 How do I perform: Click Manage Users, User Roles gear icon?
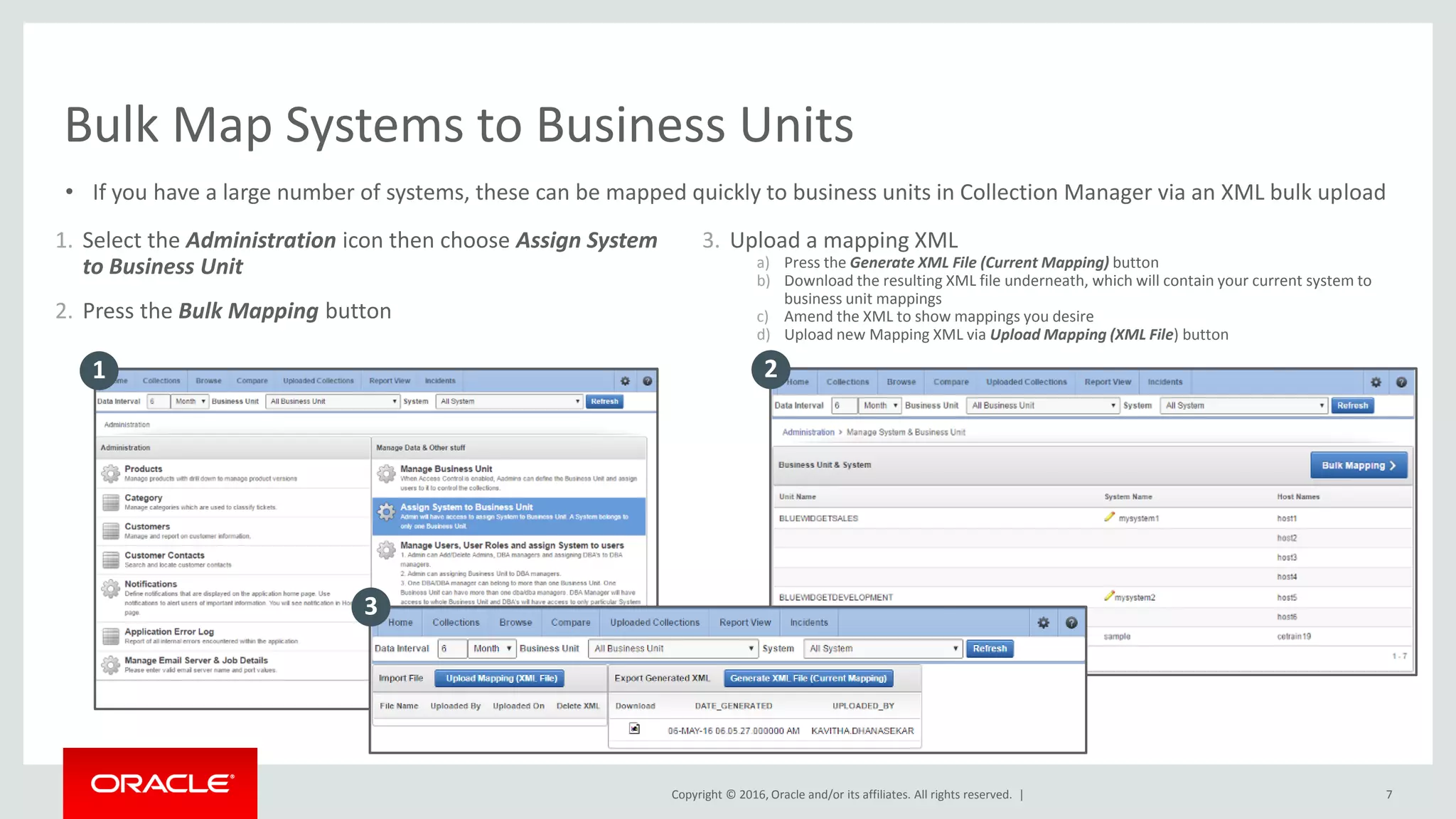click(x=386, y=550)
